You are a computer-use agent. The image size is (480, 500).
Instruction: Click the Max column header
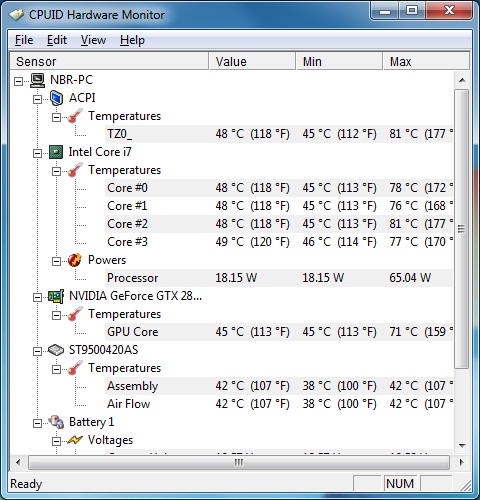pyautogui.click(x=426, y=61)
